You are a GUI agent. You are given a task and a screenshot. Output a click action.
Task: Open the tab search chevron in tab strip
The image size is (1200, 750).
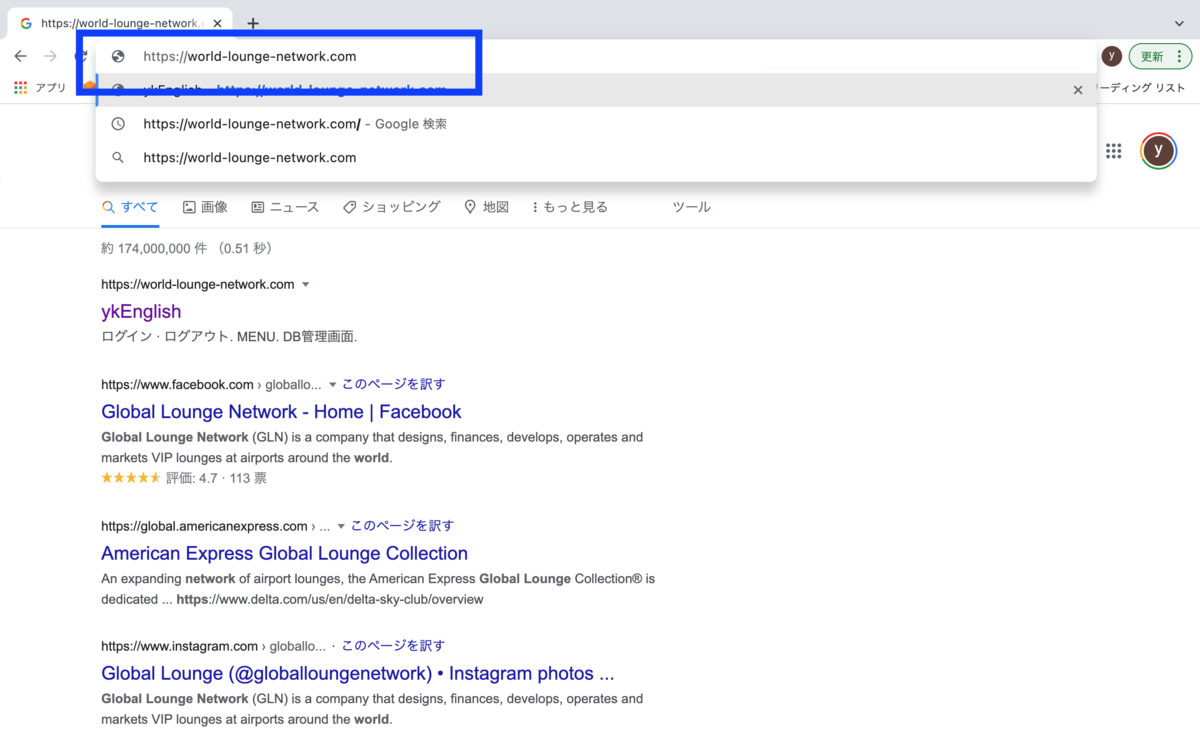point(1180,23)
